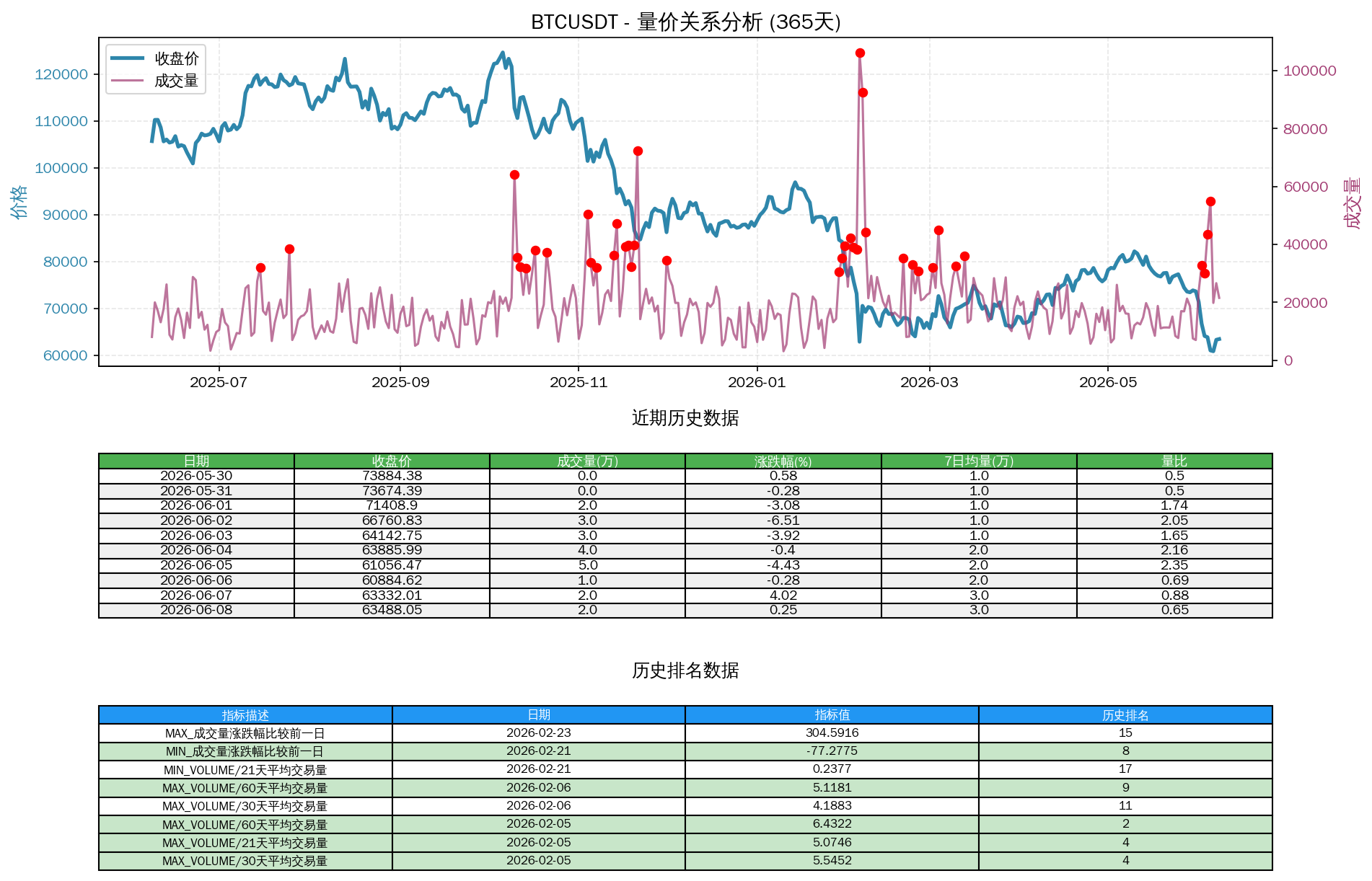Click the 2025-07 date axis tick
The height and width of the screenshot is (881, 1372).
click(x=219, y=382)
